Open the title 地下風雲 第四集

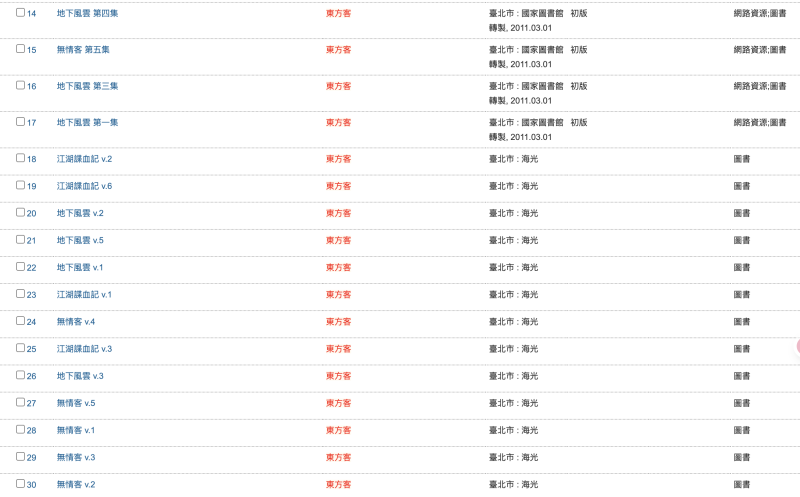pos(87,14)
